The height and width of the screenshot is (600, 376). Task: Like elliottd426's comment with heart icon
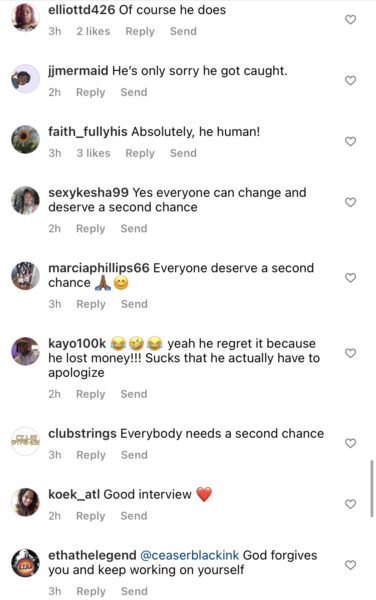pos(350,20)
